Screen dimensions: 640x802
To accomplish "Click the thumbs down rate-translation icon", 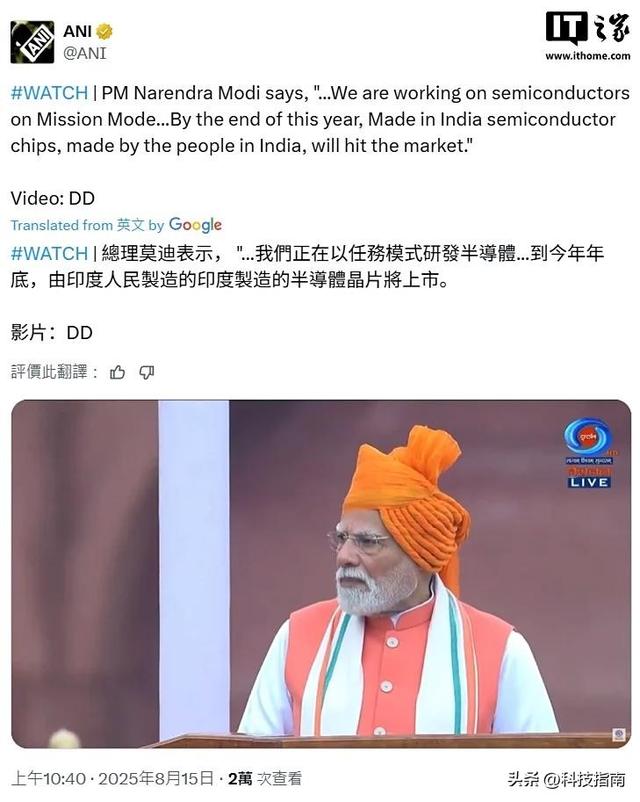I will (147, 372).
